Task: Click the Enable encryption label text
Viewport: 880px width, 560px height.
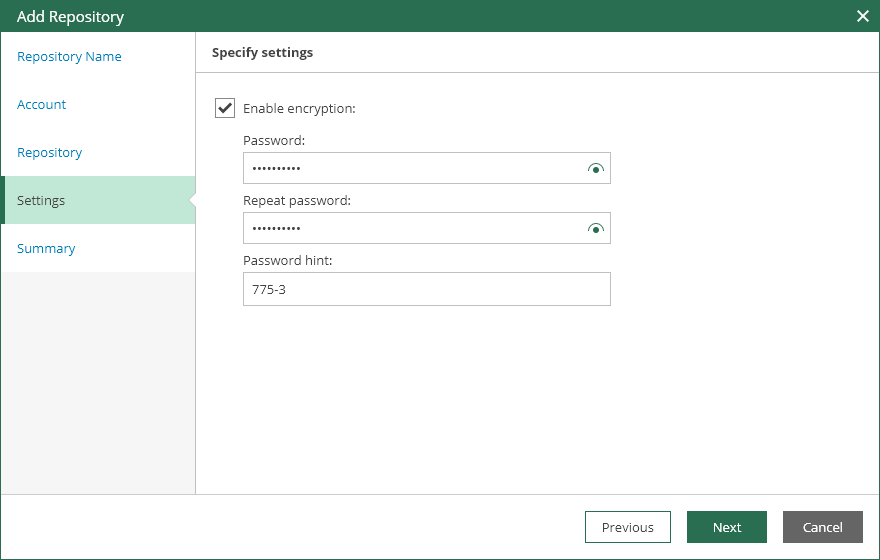Action: 299,108
